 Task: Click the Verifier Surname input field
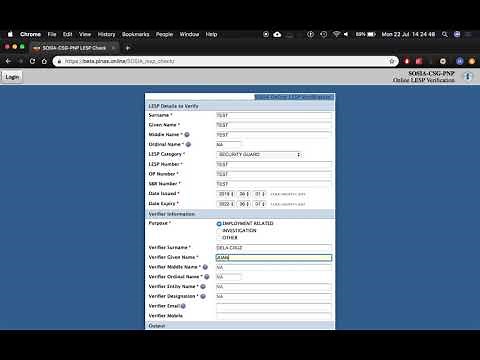point(274,248)
